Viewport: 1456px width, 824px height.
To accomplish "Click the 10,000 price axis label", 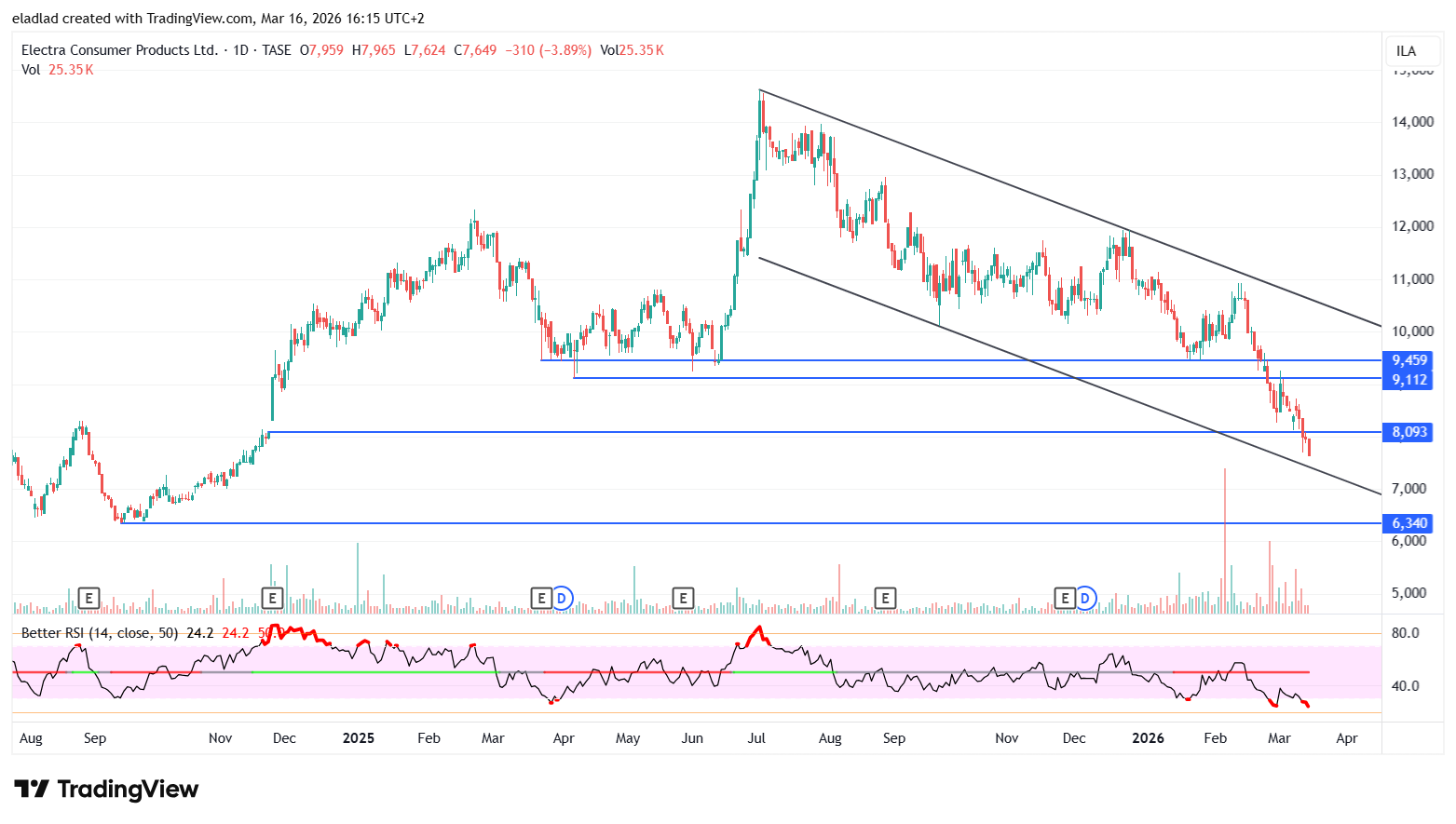I will pyautogui.click(x=1412, y=331).
